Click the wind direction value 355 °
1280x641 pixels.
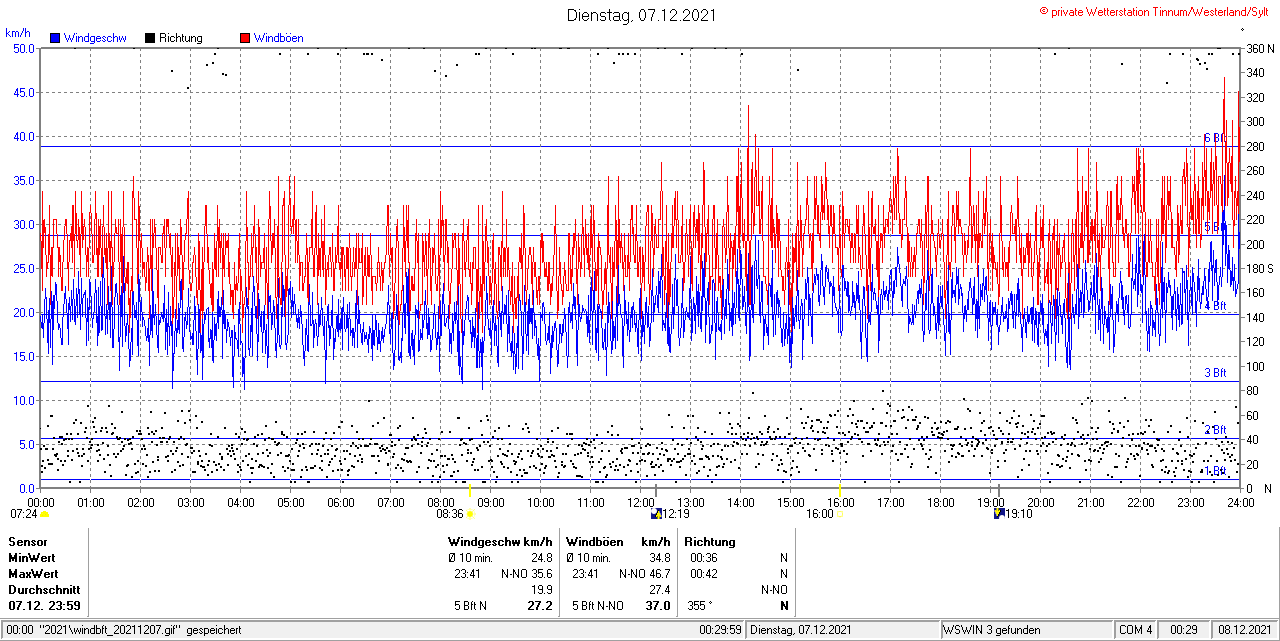pos(698,606)
